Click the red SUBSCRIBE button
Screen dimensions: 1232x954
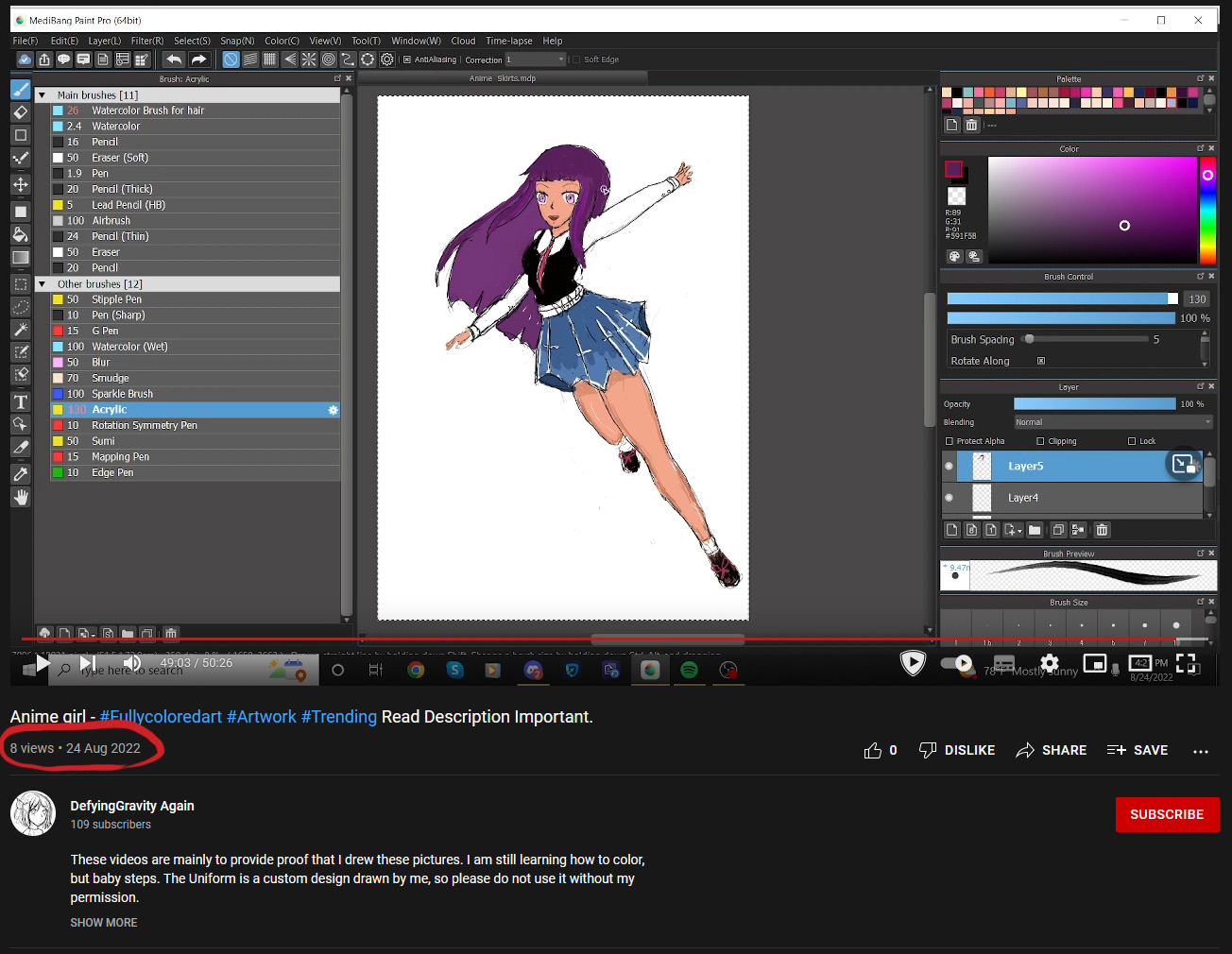[x=1167, y=814]
